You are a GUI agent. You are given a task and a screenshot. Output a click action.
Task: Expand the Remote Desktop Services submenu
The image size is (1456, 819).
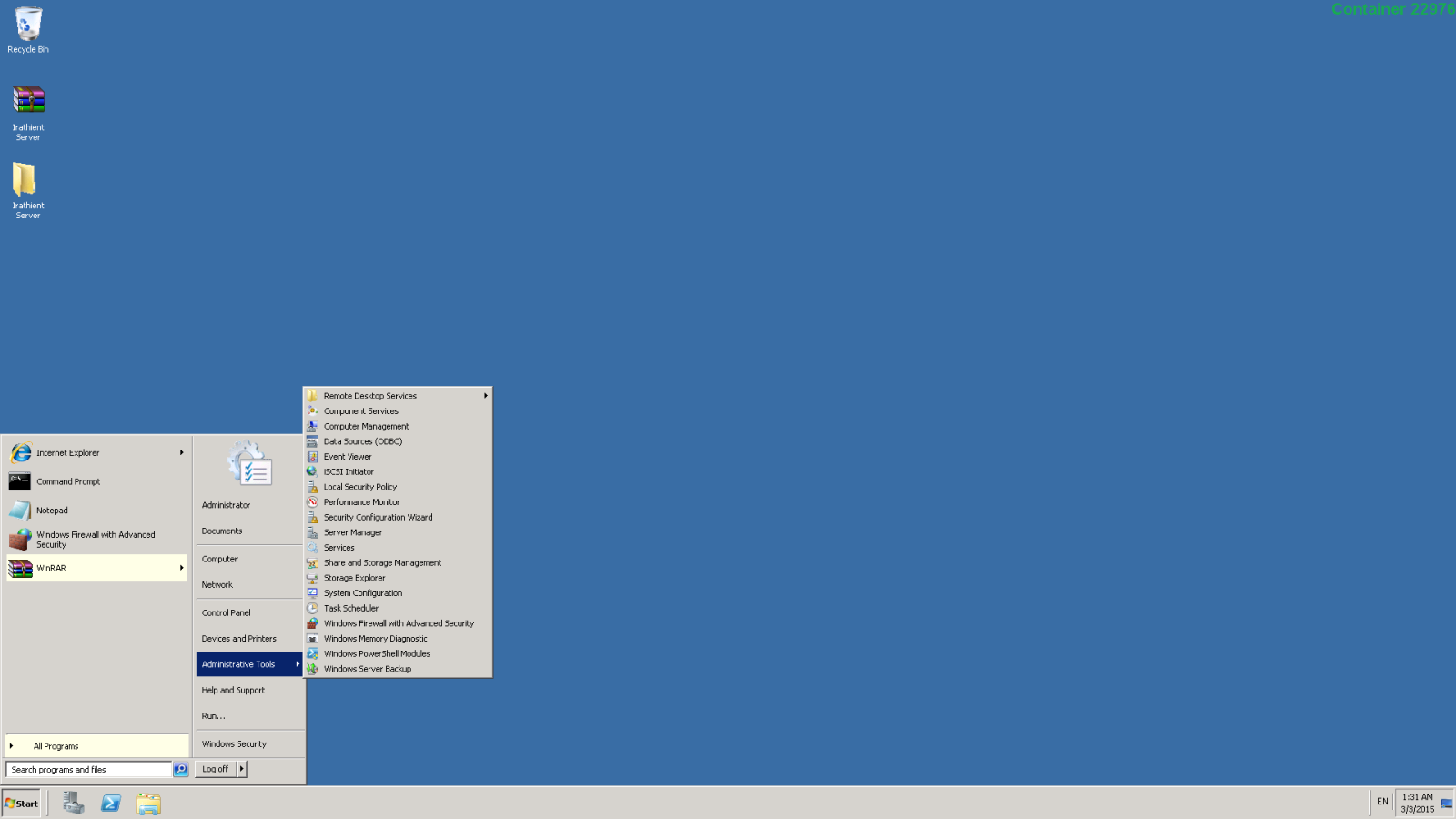click(x=485, y=396)
